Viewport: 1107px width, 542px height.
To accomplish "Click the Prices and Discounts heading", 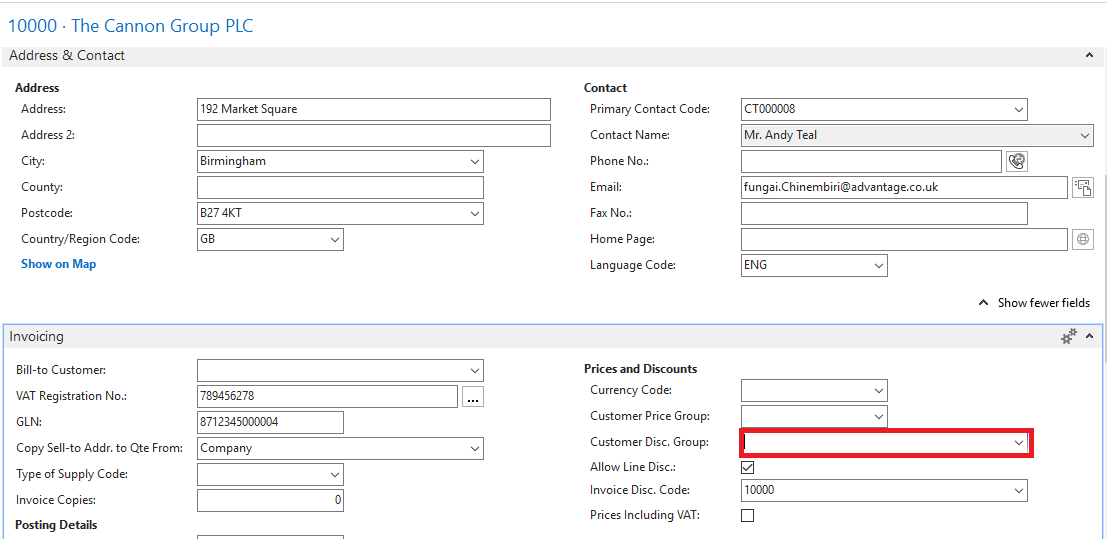I will [640, 369].
